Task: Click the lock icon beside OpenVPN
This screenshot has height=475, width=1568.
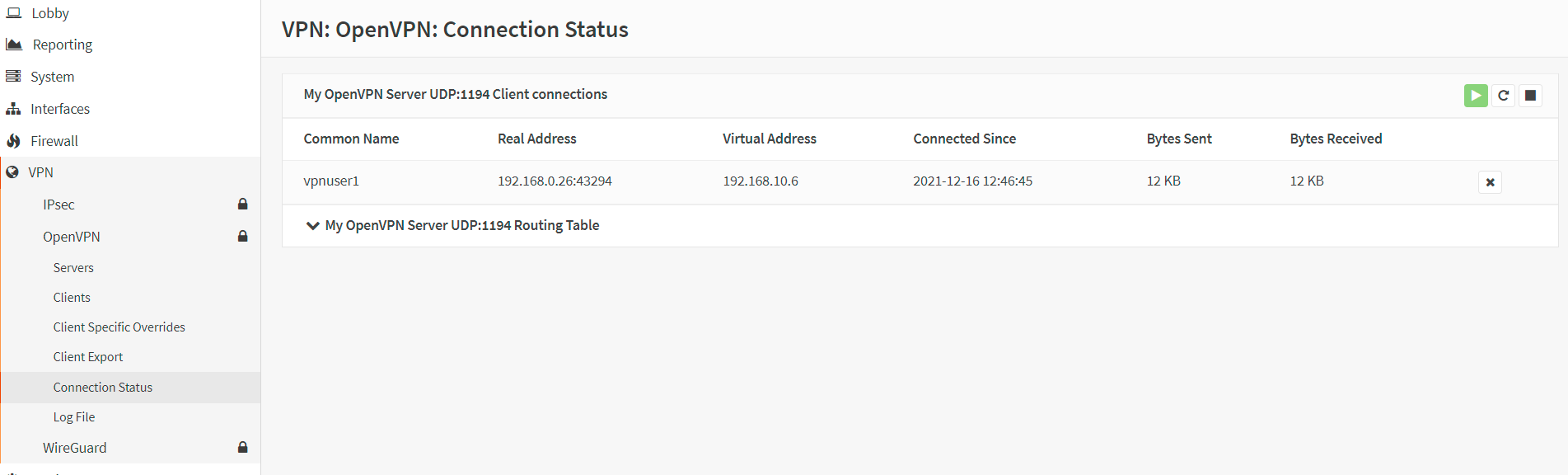Action: [x=243, y=236]
